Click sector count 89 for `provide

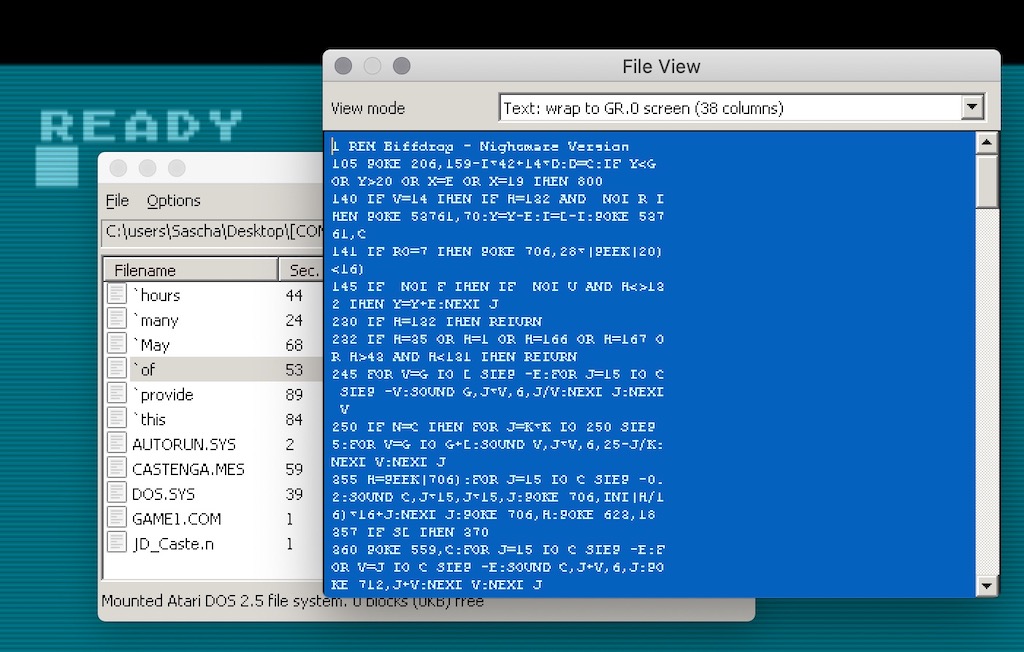pyautogui.click(x=294, y=395)
